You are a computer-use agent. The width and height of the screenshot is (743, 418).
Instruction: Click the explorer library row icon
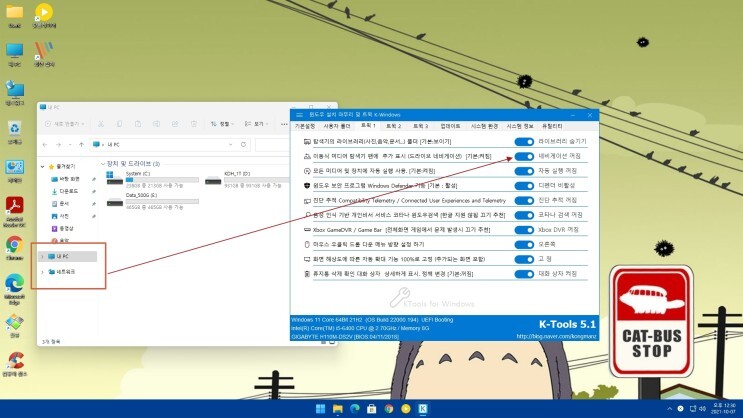click(307, 142)
